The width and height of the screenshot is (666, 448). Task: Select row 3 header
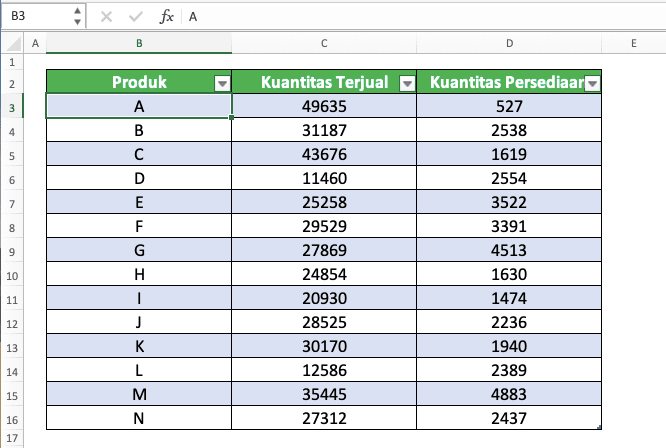click(x=12, y=108)
